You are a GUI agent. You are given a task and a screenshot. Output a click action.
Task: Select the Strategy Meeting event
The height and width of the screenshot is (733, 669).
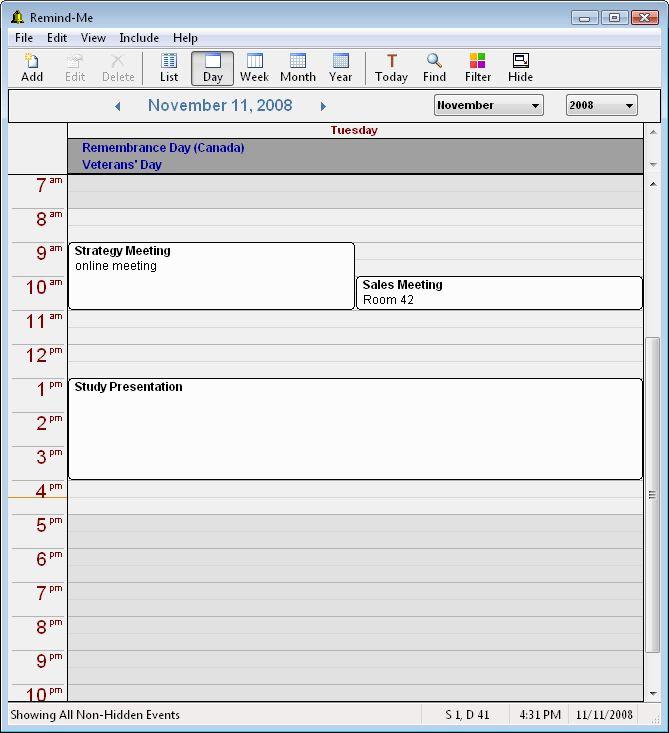(x=211, y=276)
